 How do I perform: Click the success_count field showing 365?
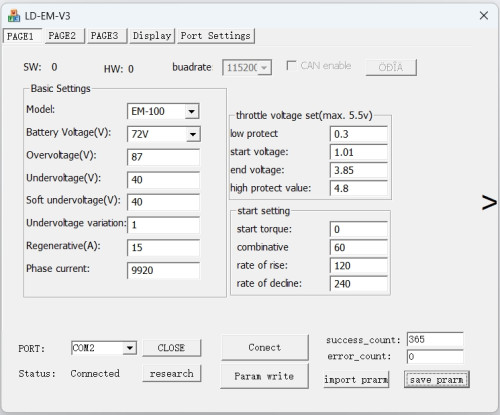(x=435, y=339)
